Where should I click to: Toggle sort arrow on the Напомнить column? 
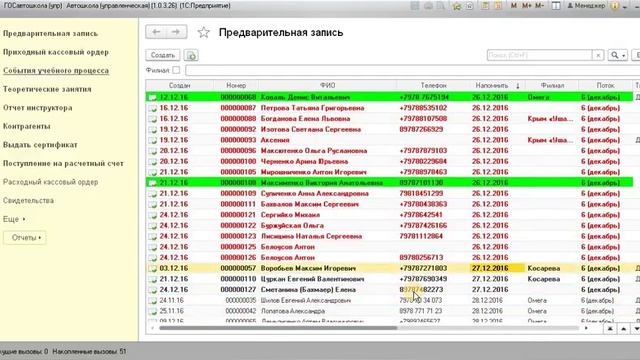518,86
